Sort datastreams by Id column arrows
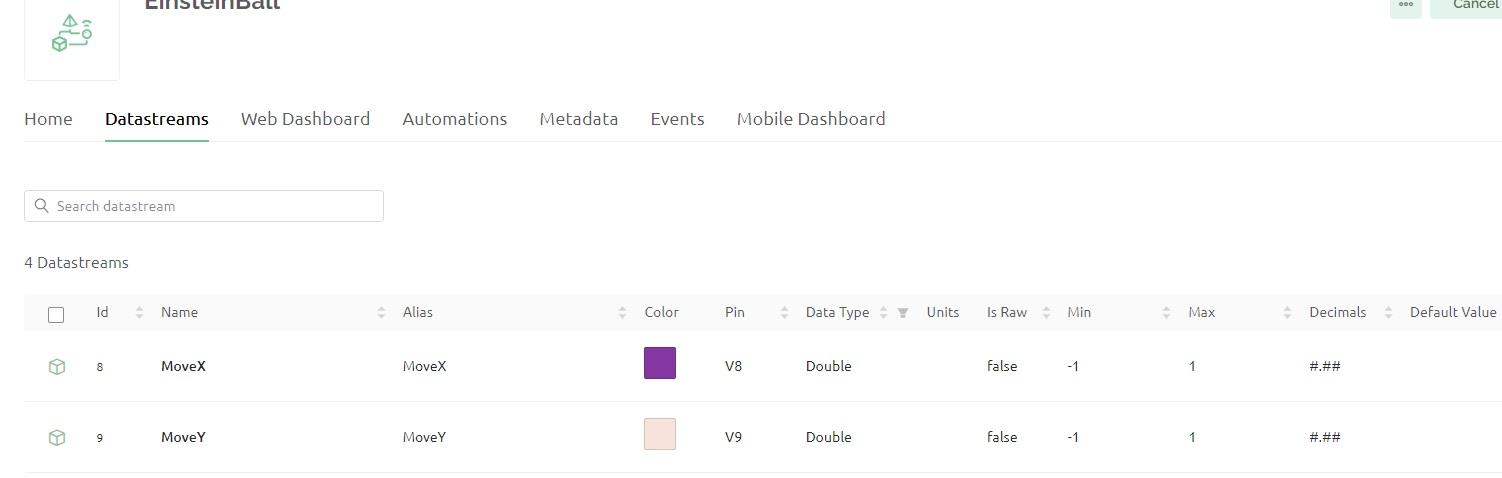Image resolution: width=1502 pixels, height=478 pixels. tap(139, 313)
